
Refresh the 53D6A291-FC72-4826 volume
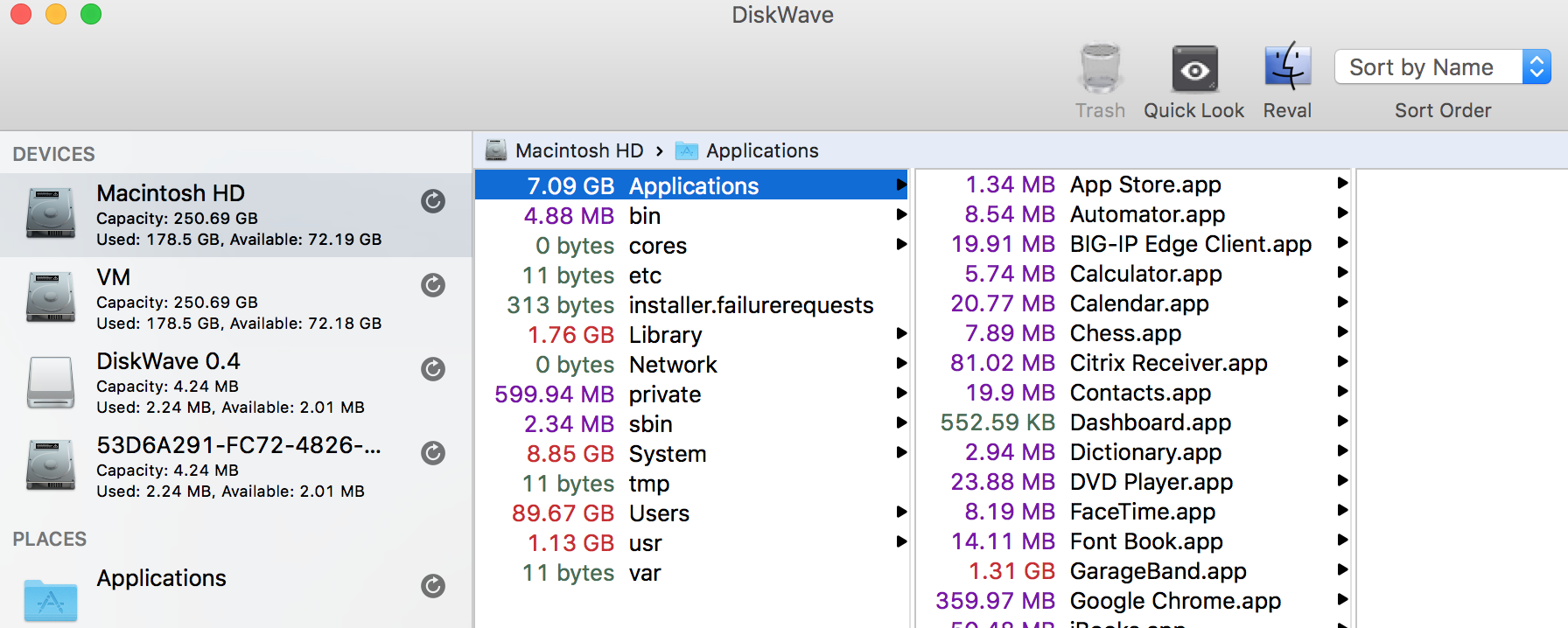[x=433, y=453]
